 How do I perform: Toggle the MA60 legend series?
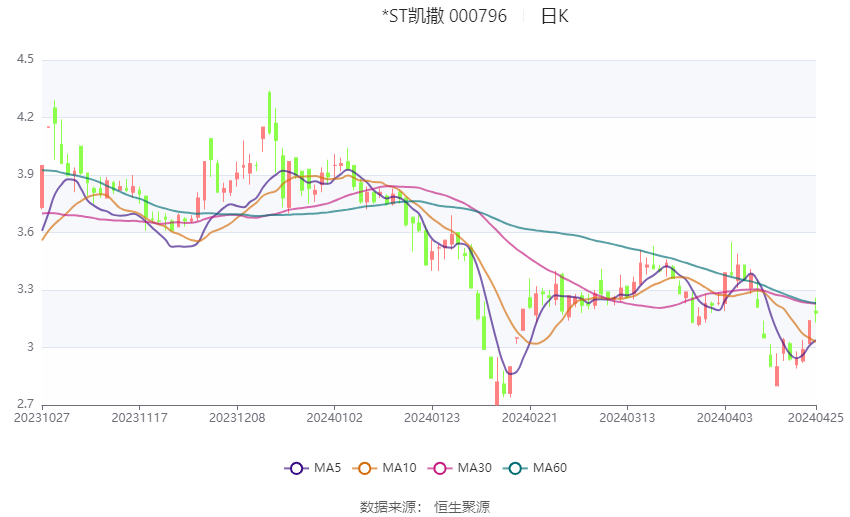coord(535,468)
